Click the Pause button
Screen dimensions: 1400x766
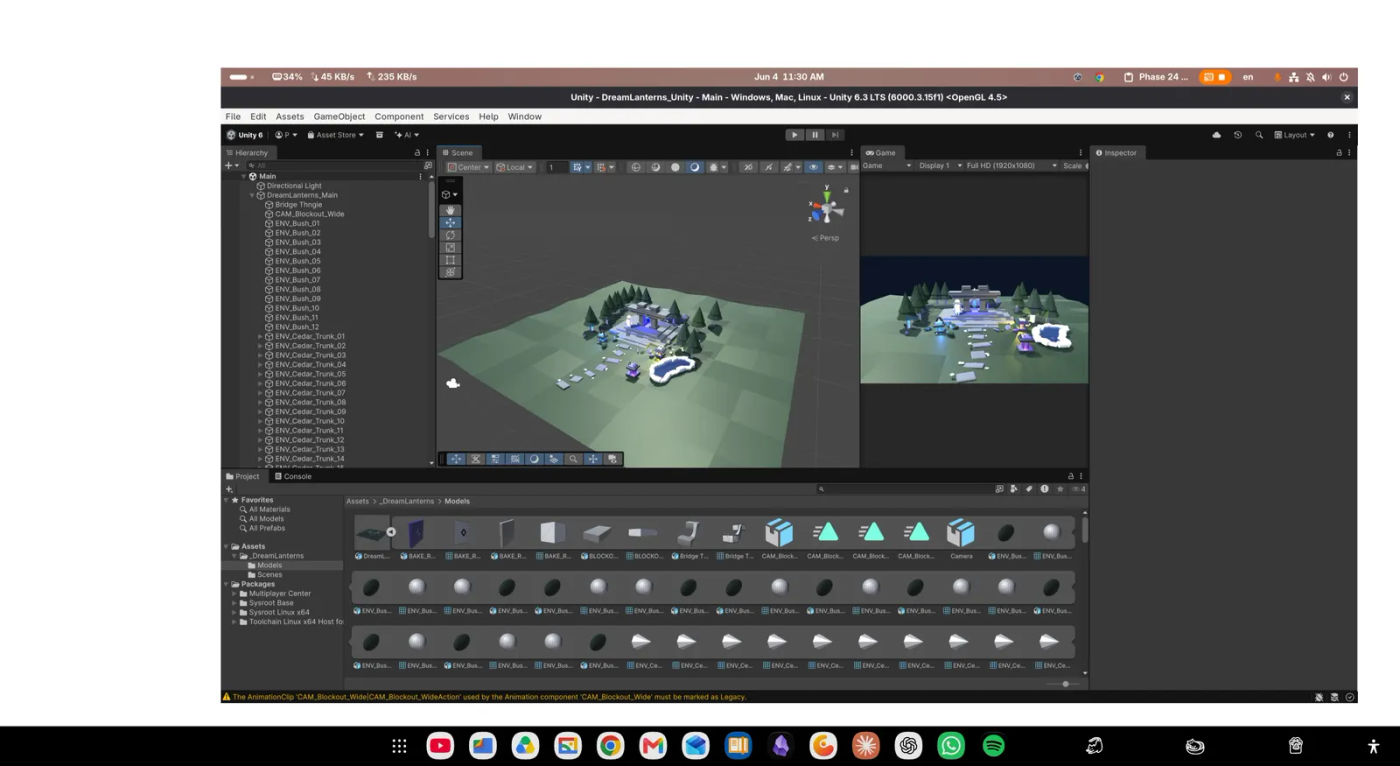tap(815, 135)
